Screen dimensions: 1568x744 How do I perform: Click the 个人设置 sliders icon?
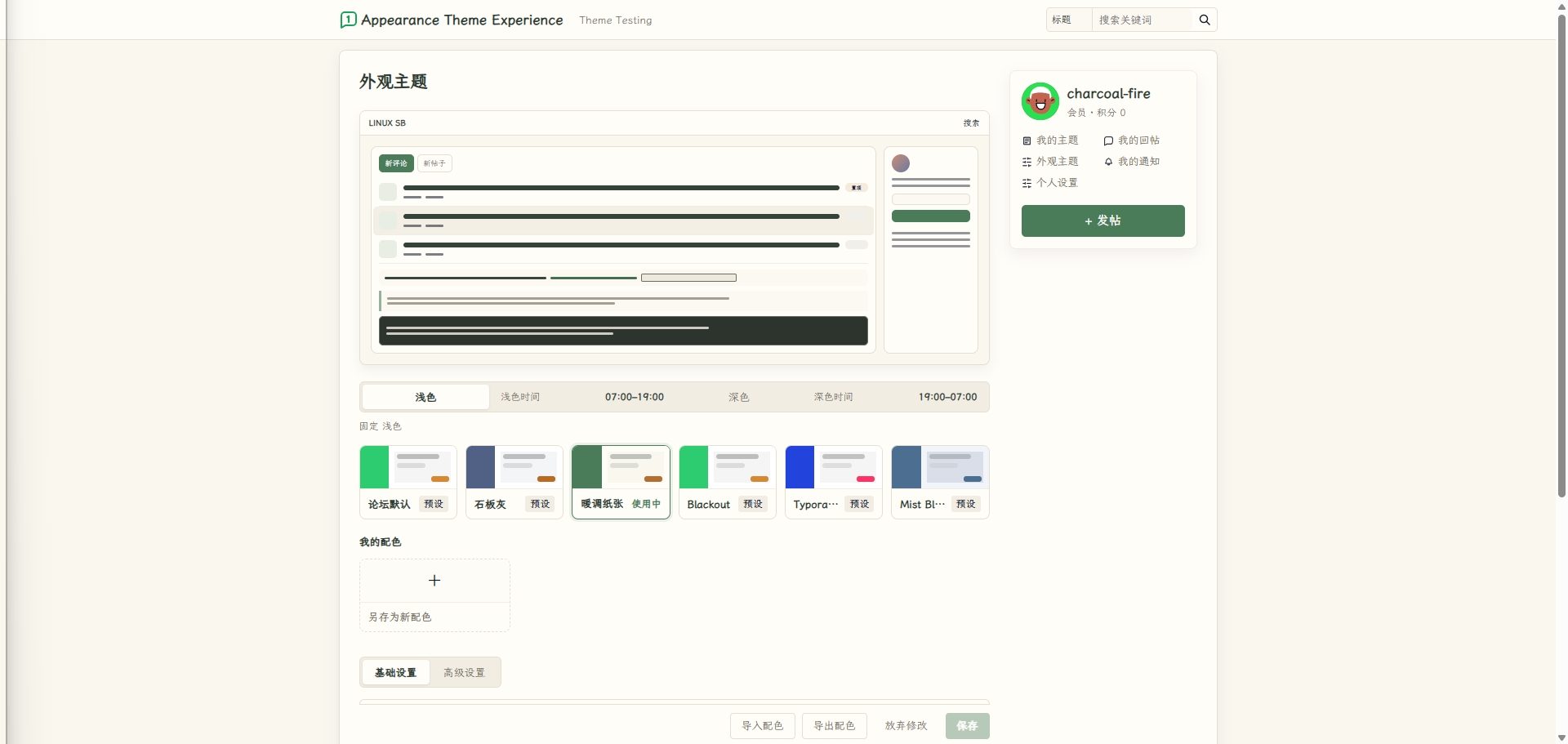tap(1027, 183)
